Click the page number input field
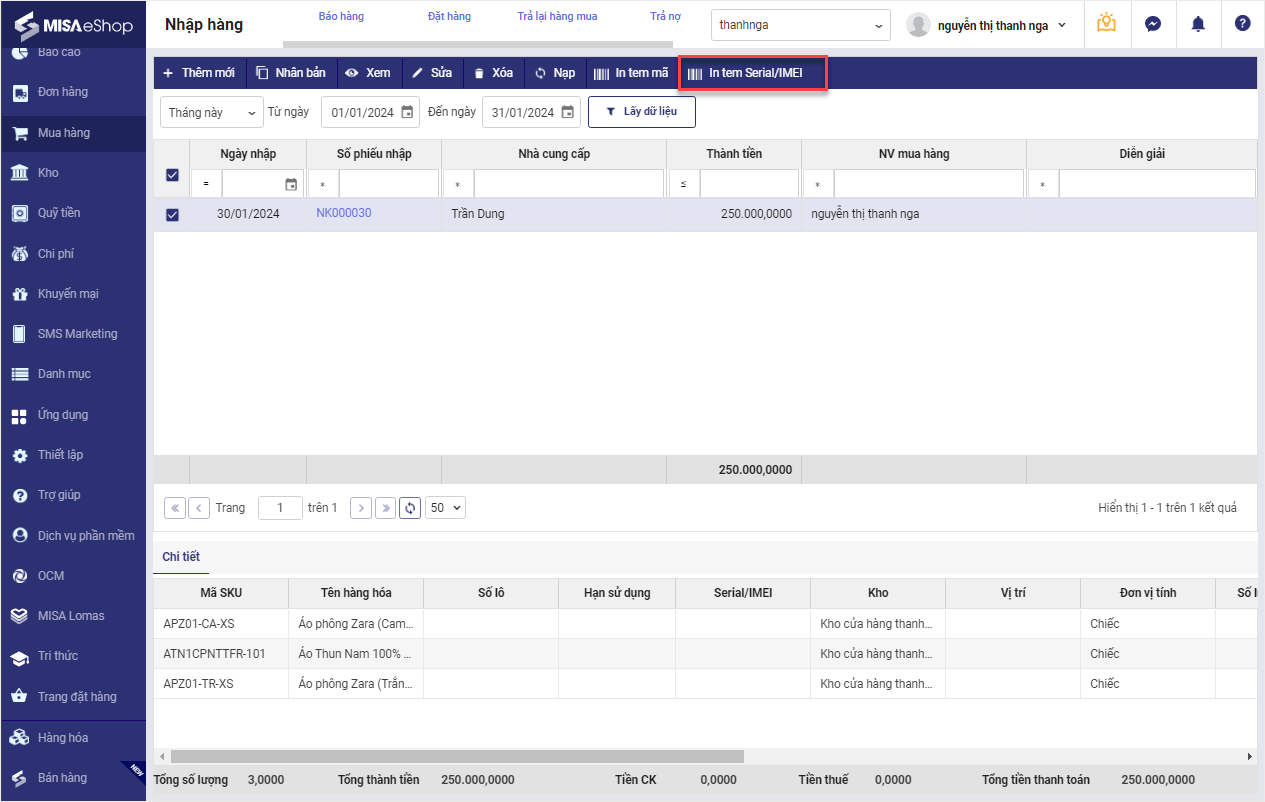 coord(280,508)
